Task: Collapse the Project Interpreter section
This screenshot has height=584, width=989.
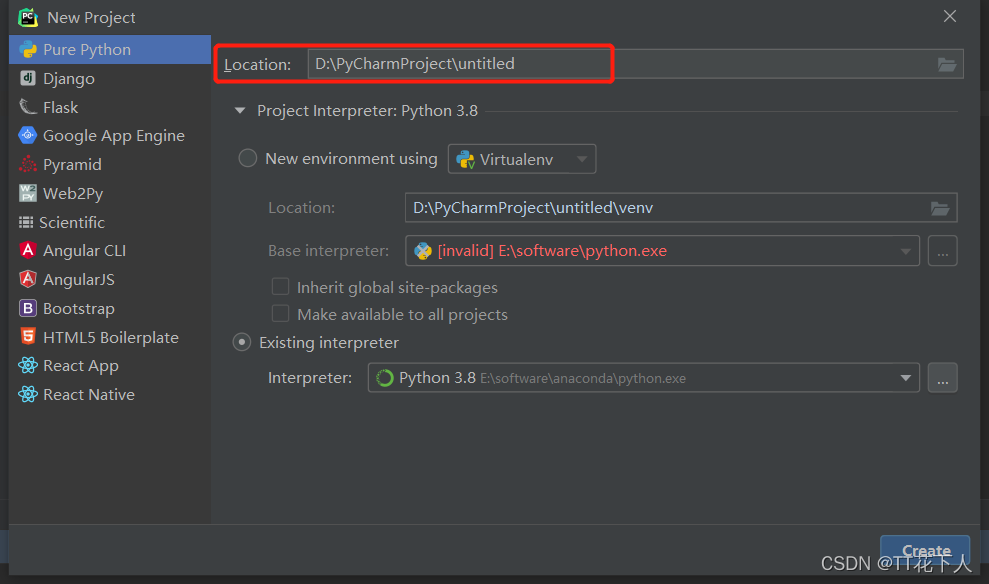Action: click(x=240, y=110)
